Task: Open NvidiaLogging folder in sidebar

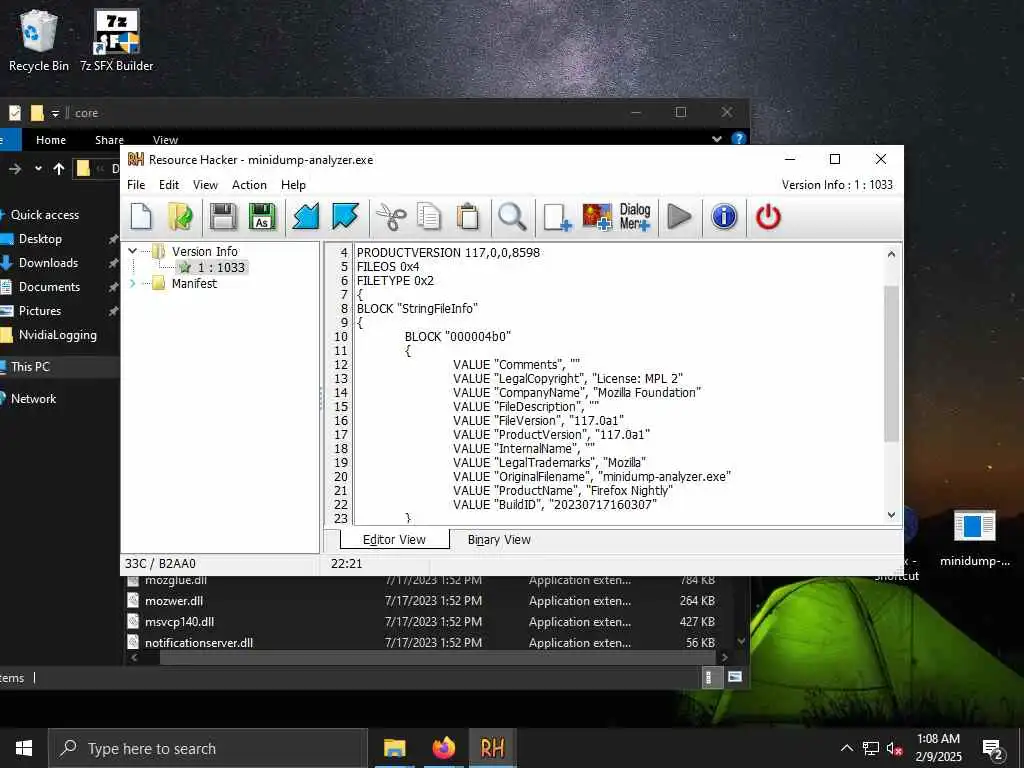Action: coord(57,335)
